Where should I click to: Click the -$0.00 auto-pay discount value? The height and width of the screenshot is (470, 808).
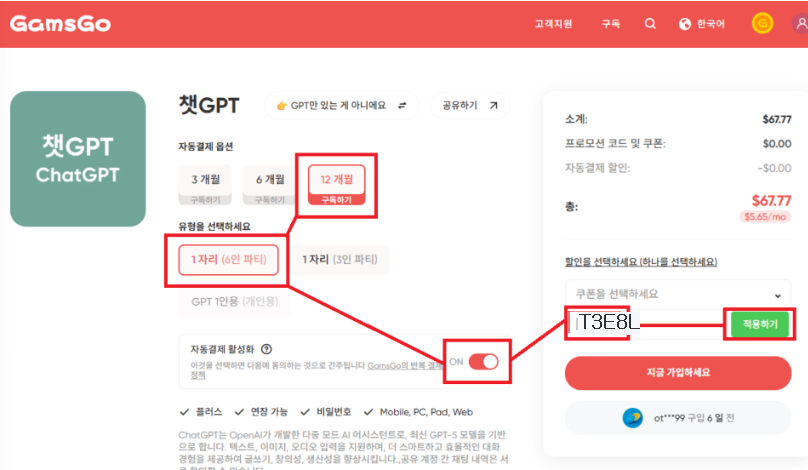(775, 168)
